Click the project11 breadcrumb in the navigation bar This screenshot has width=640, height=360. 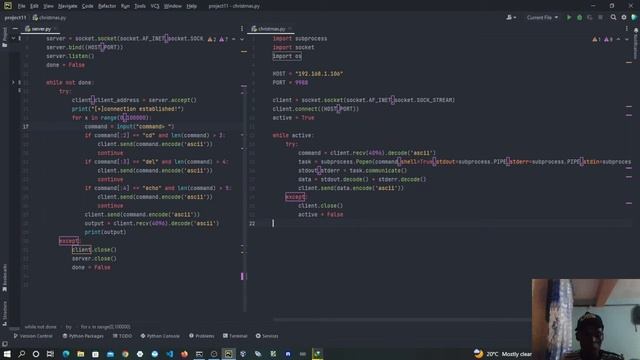coord(16,18)
